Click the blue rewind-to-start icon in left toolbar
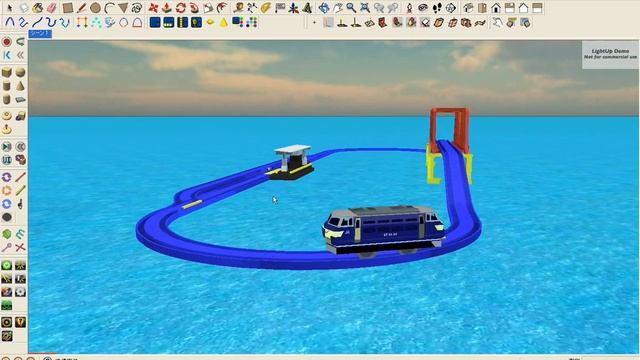The image size is (640, 360). point(7,55)
